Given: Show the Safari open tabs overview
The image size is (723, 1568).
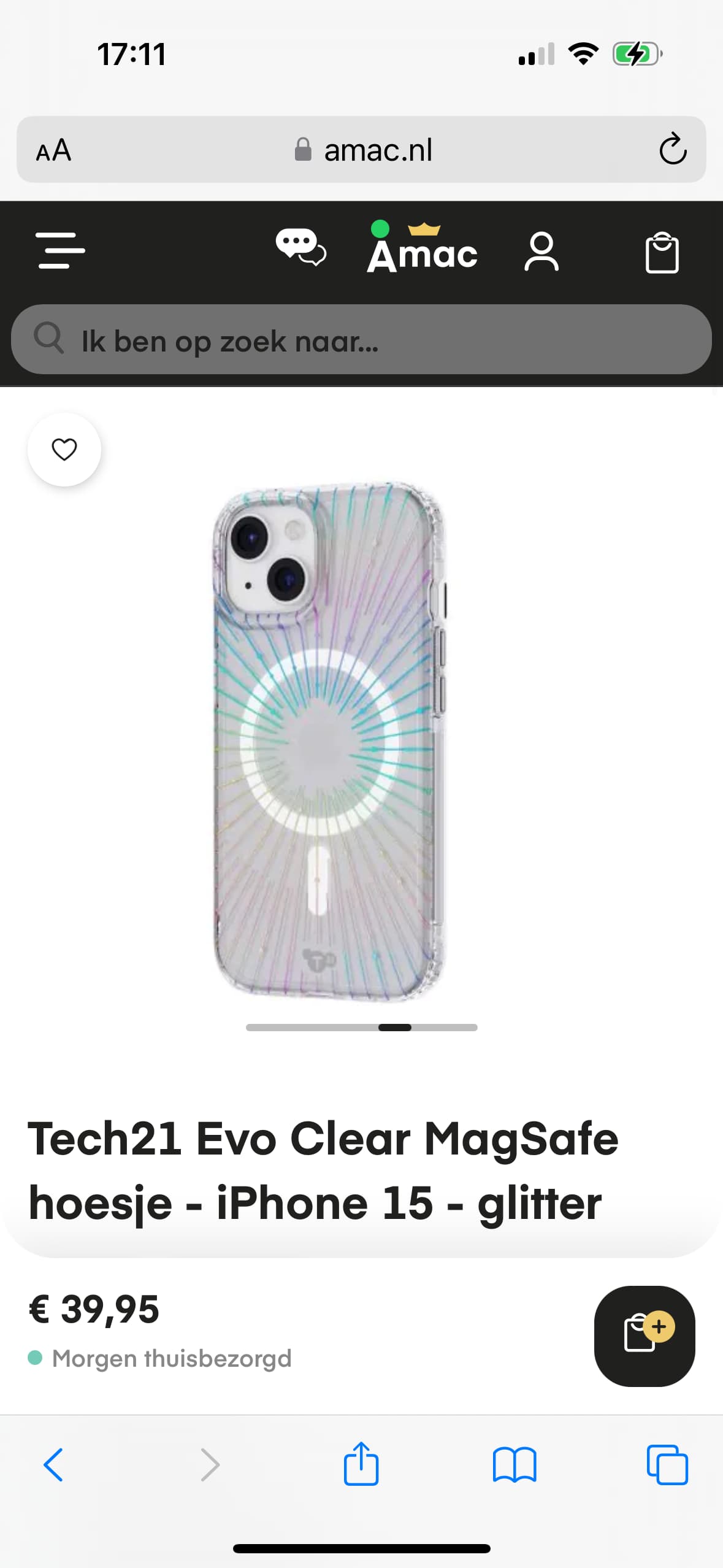Looking at the screenshot, I should [667, 1465].
